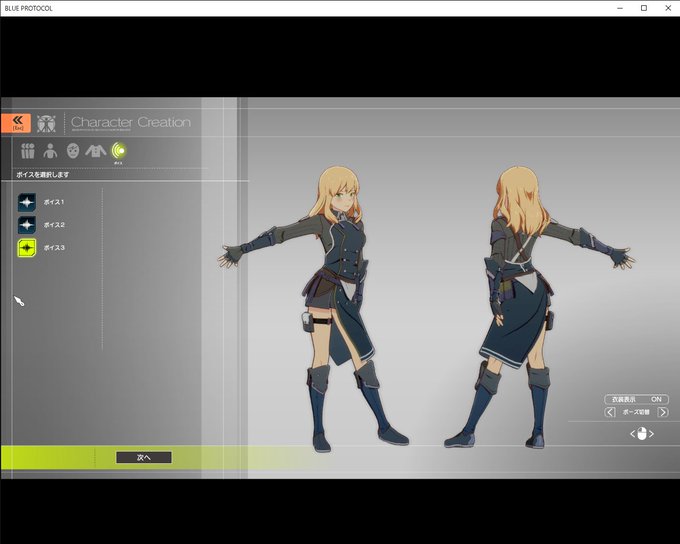Switch to the face customization tab icon
The height and width of the screenshot is (544, 680).
pyautogui.click(x=73, y=151)
